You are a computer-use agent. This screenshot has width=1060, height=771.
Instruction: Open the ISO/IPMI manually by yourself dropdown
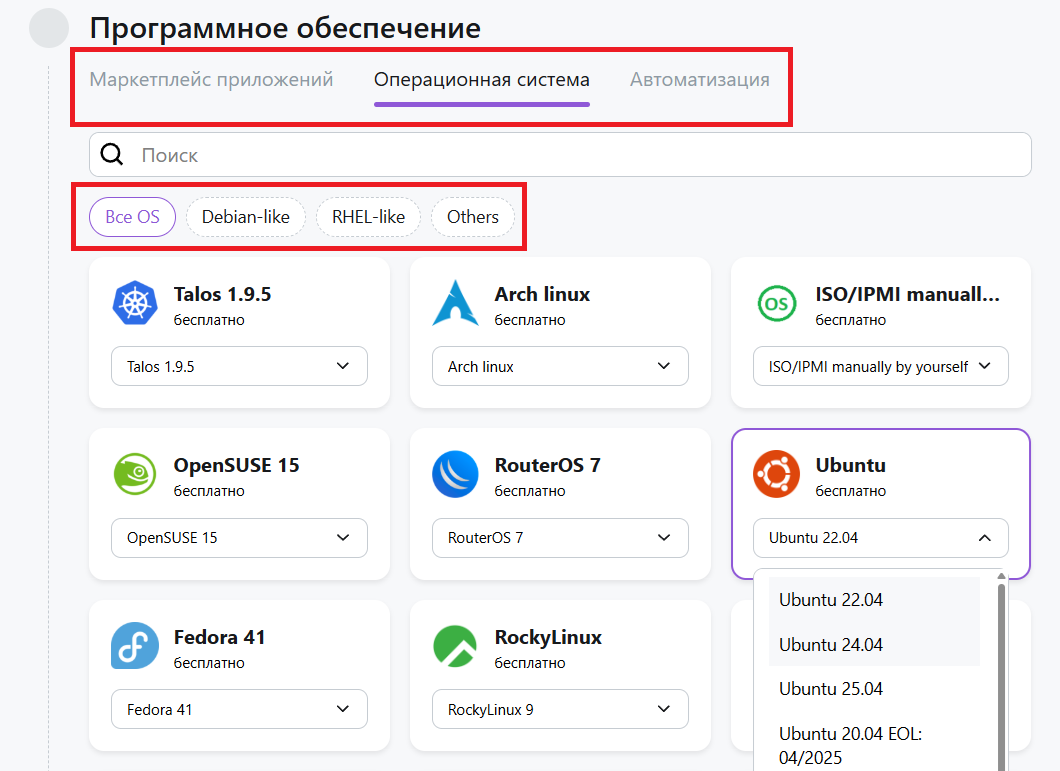881,366
